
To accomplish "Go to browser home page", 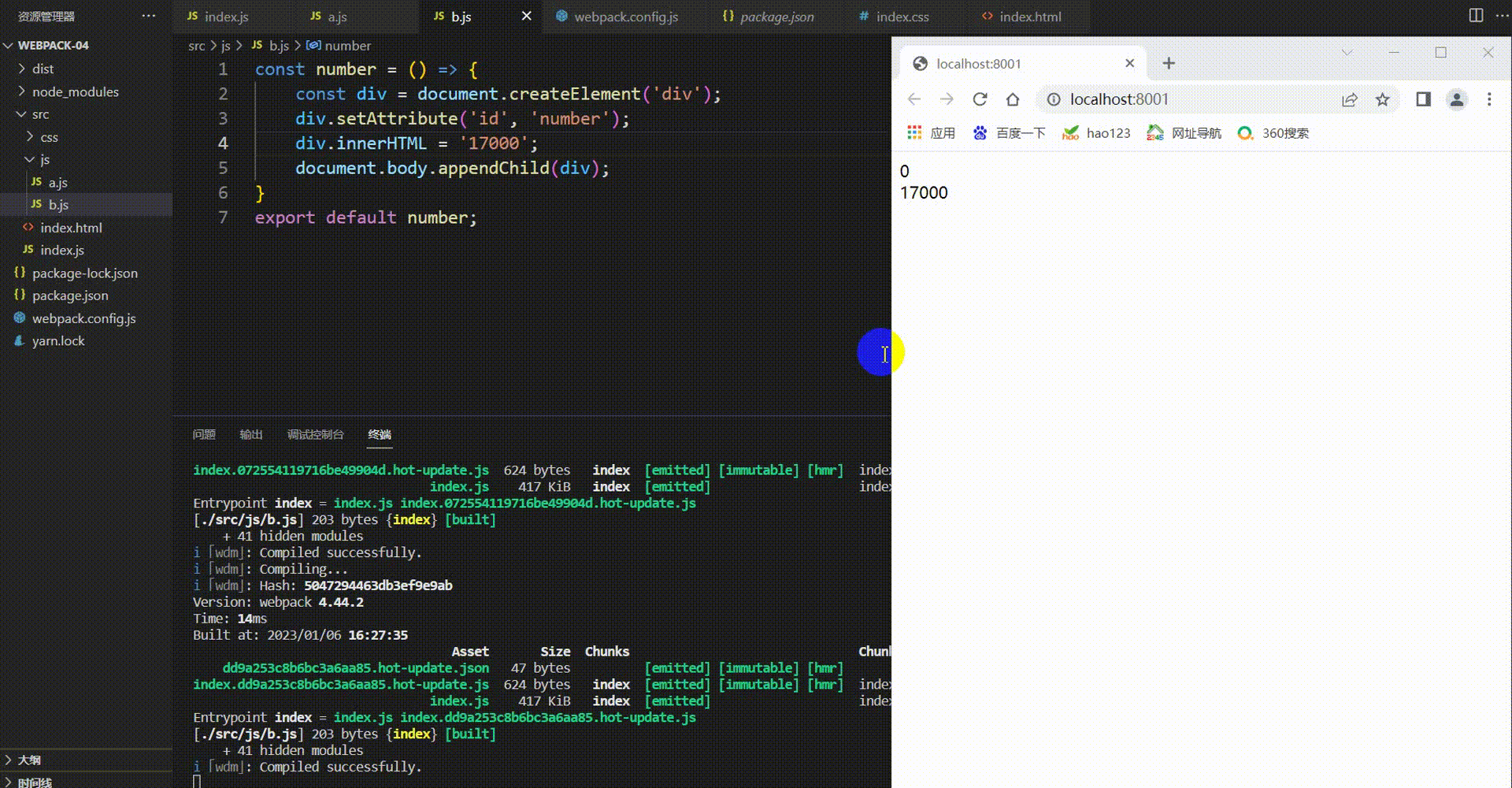I will [1013, 99].
